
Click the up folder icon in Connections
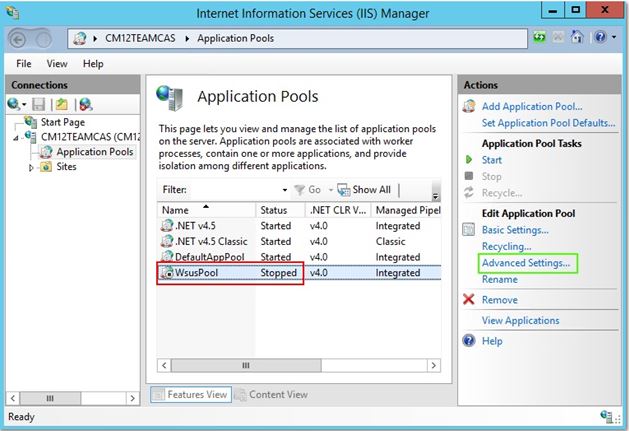click(61, 104)
